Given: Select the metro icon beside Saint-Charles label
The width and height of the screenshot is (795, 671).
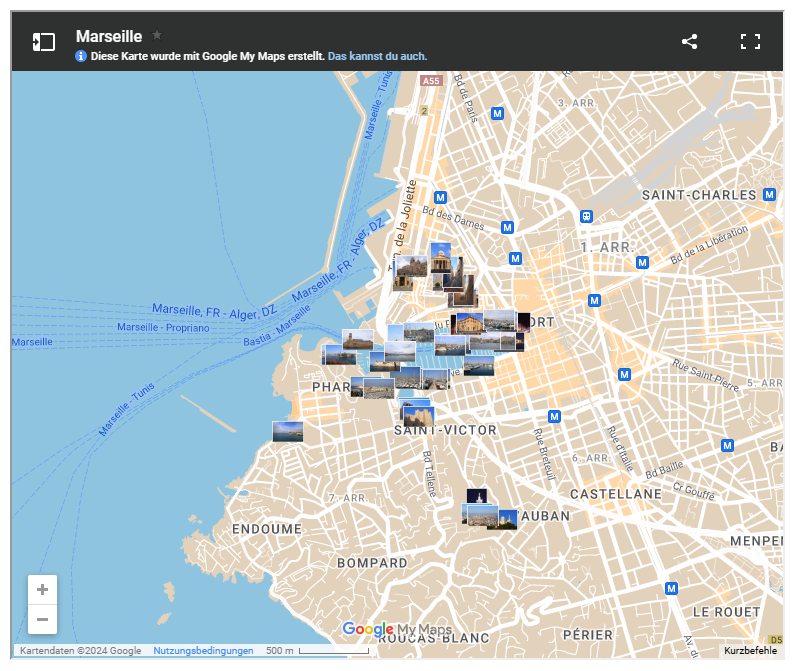Looking at the screenshot, I should 769,194.
